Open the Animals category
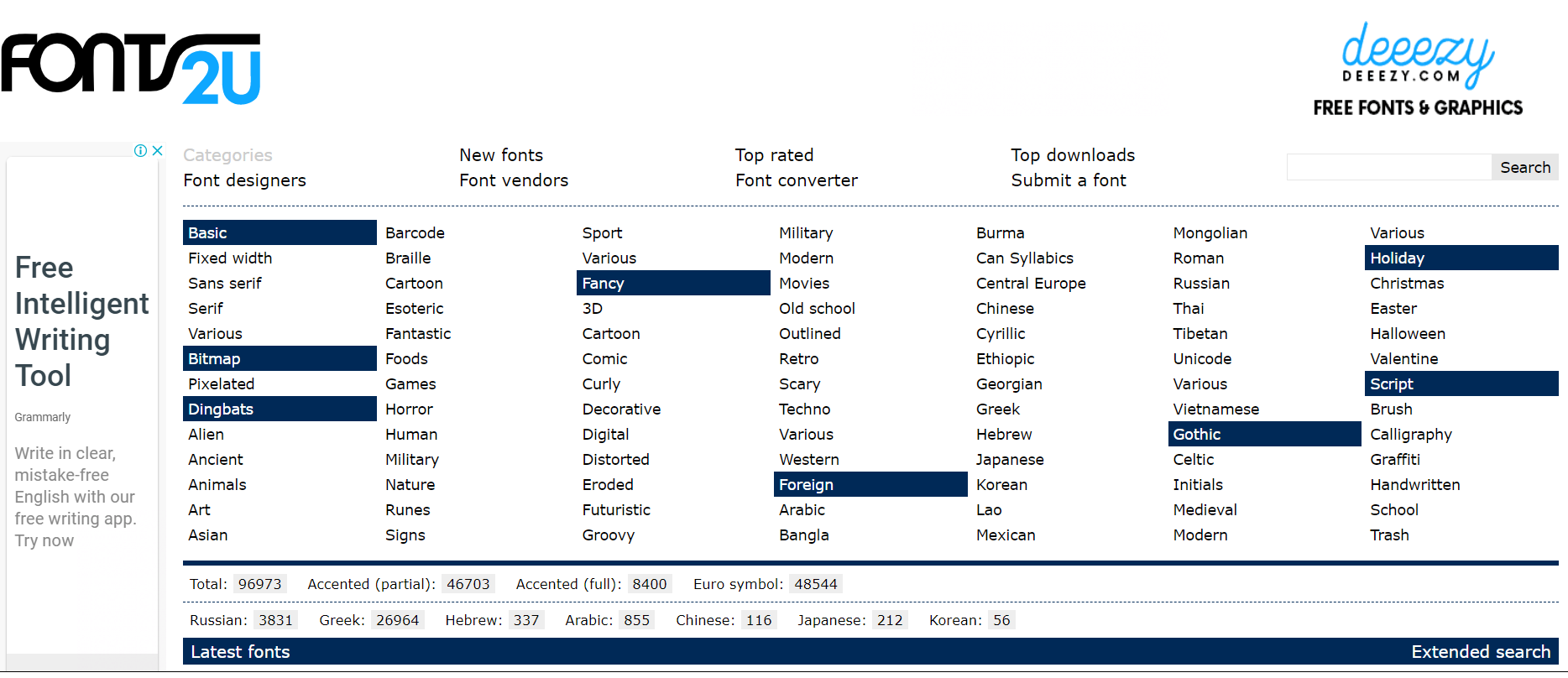1568x678 pixels. coord(217,484)
